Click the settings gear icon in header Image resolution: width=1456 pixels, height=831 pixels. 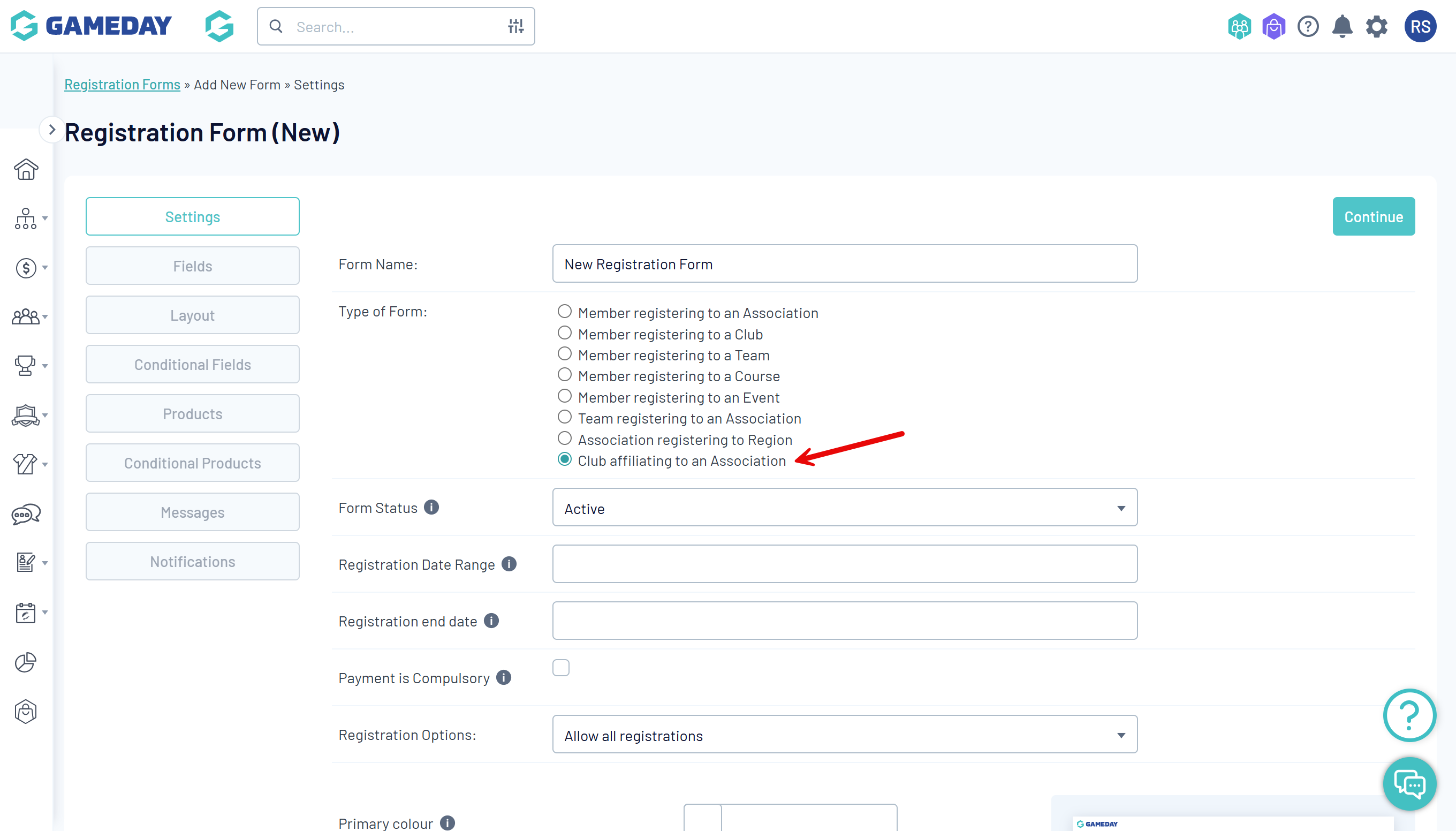coord(1376,26)
